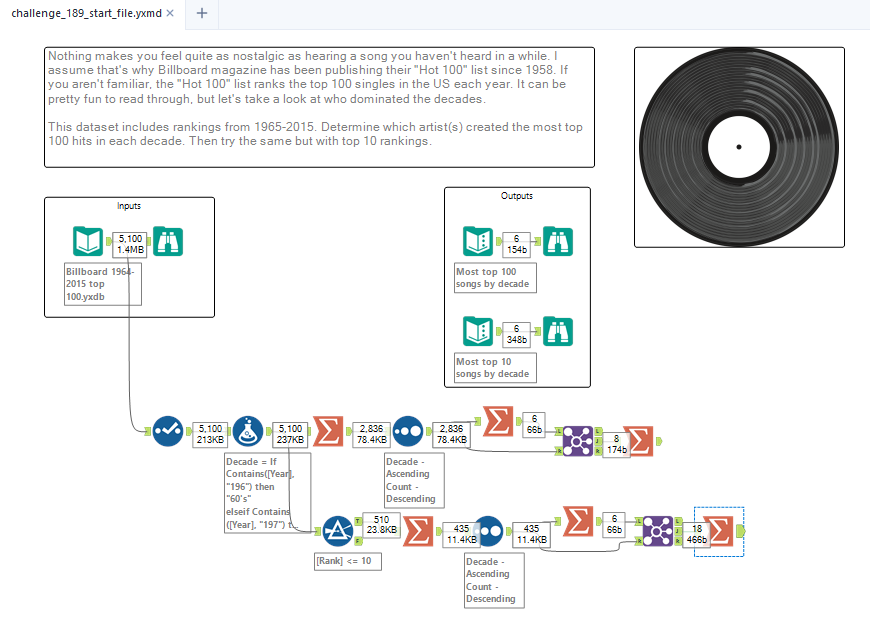870x617 pixels.
Task: Click Browse tool beside Most top 100 songs
Action: point(558,241)
